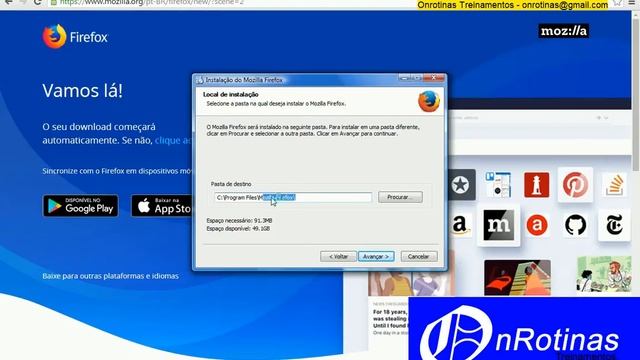This screenshot has height=360, width=640.
Task: Click the New York Times tile icon
Action: point(614,225)
